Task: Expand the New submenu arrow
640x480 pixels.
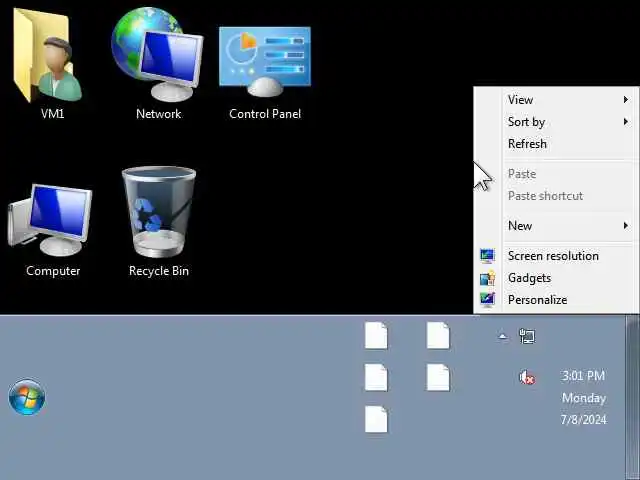Action: [626, 226]
